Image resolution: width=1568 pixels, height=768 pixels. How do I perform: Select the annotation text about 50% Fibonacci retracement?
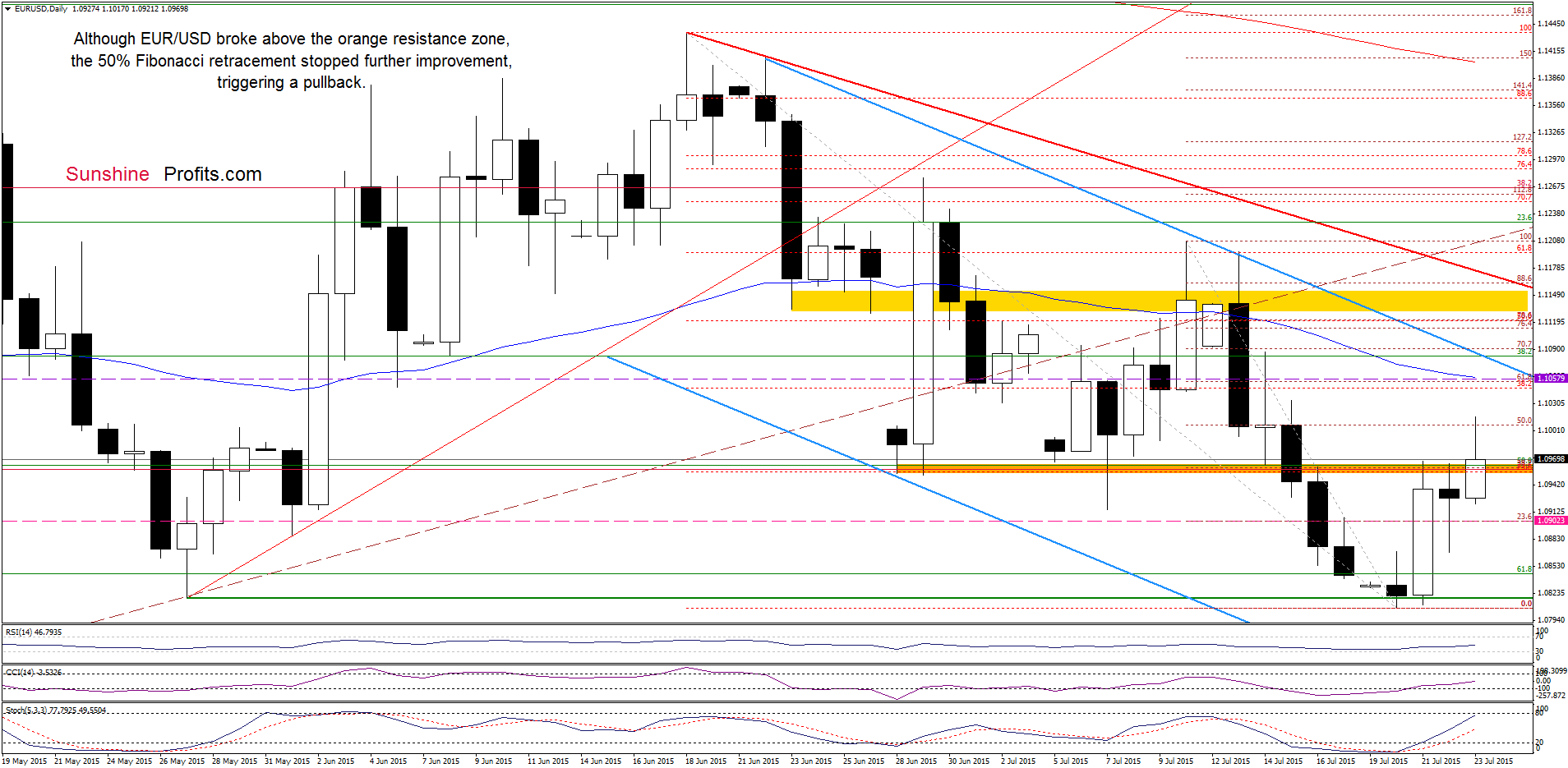coord(291,61)
